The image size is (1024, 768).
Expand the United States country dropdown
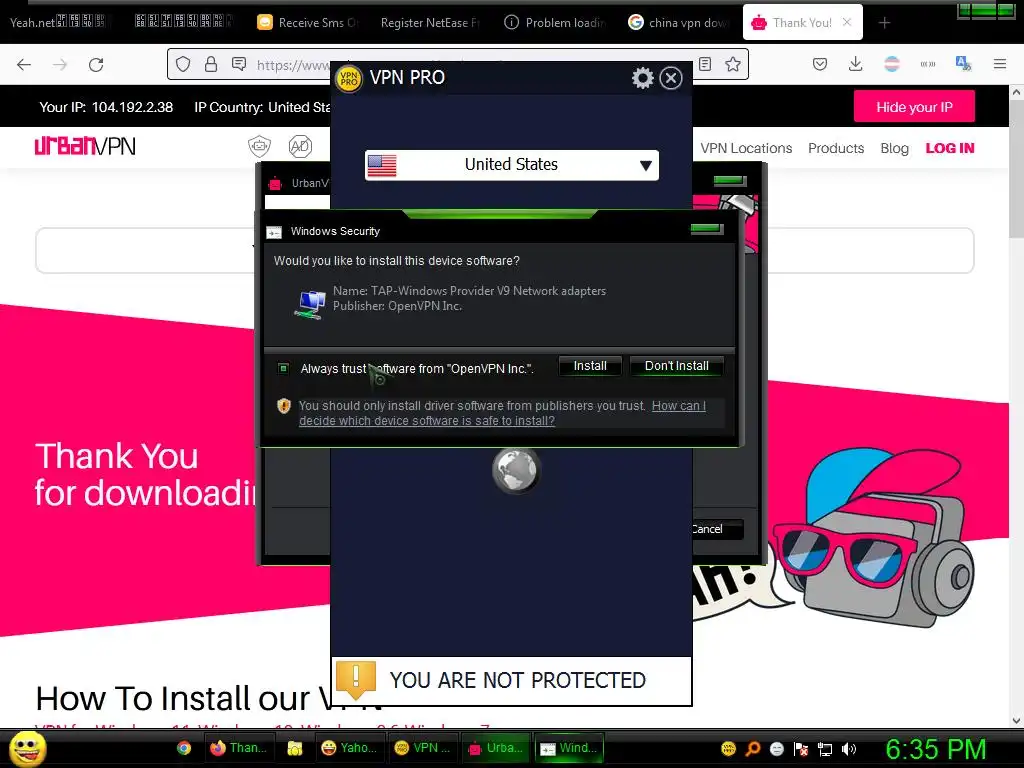tap(511, 165)
